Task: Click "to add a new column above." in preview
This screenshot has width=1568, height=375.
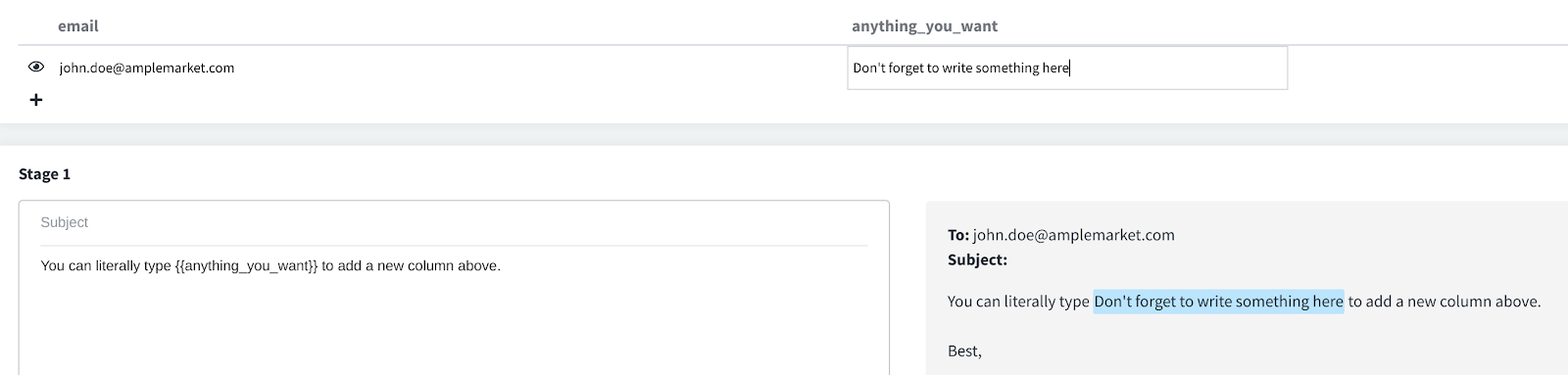Action: [x=1445, y=302]
